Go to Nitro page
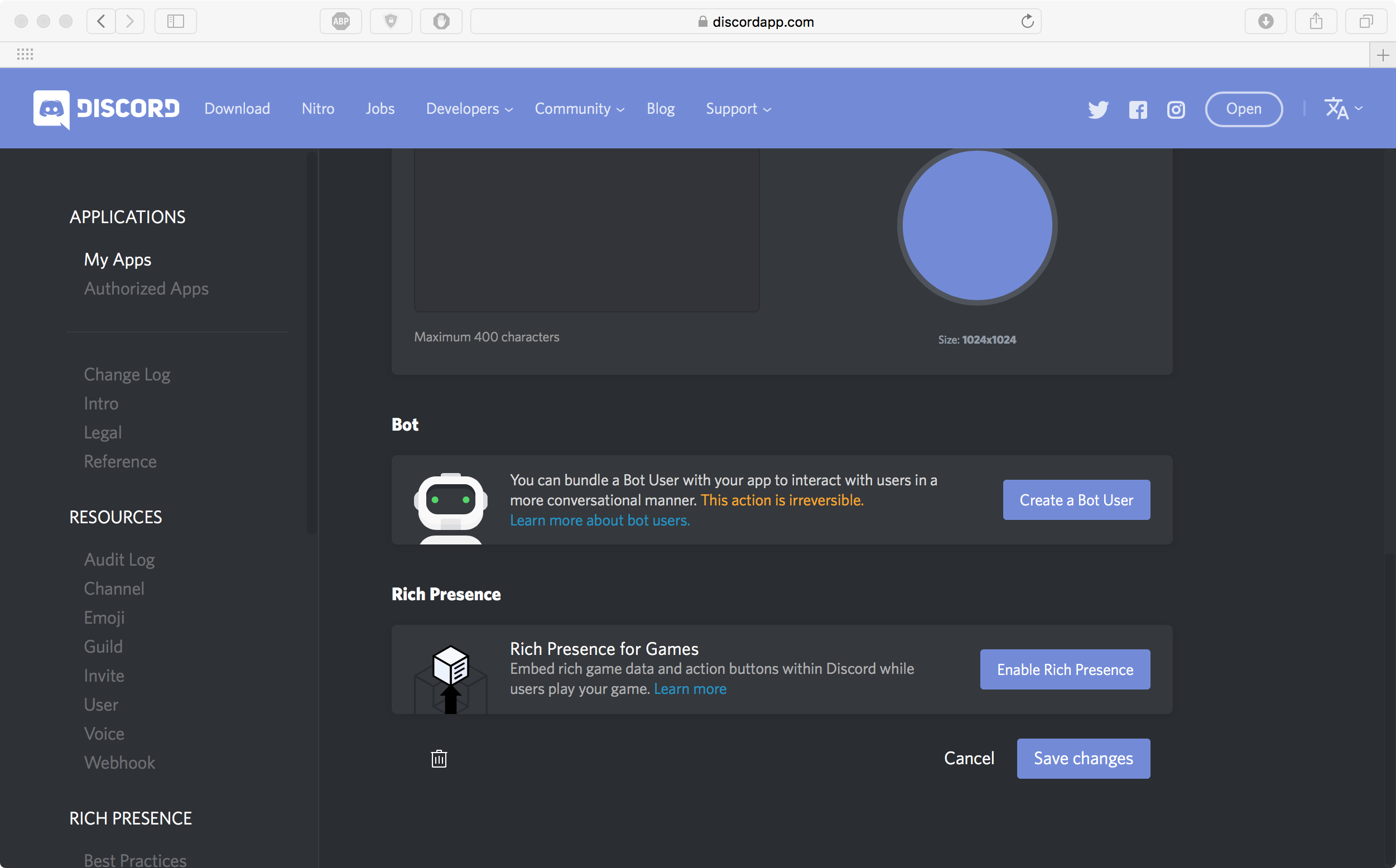The width and height of the screenshot is (1396, 868). (317, 109)
